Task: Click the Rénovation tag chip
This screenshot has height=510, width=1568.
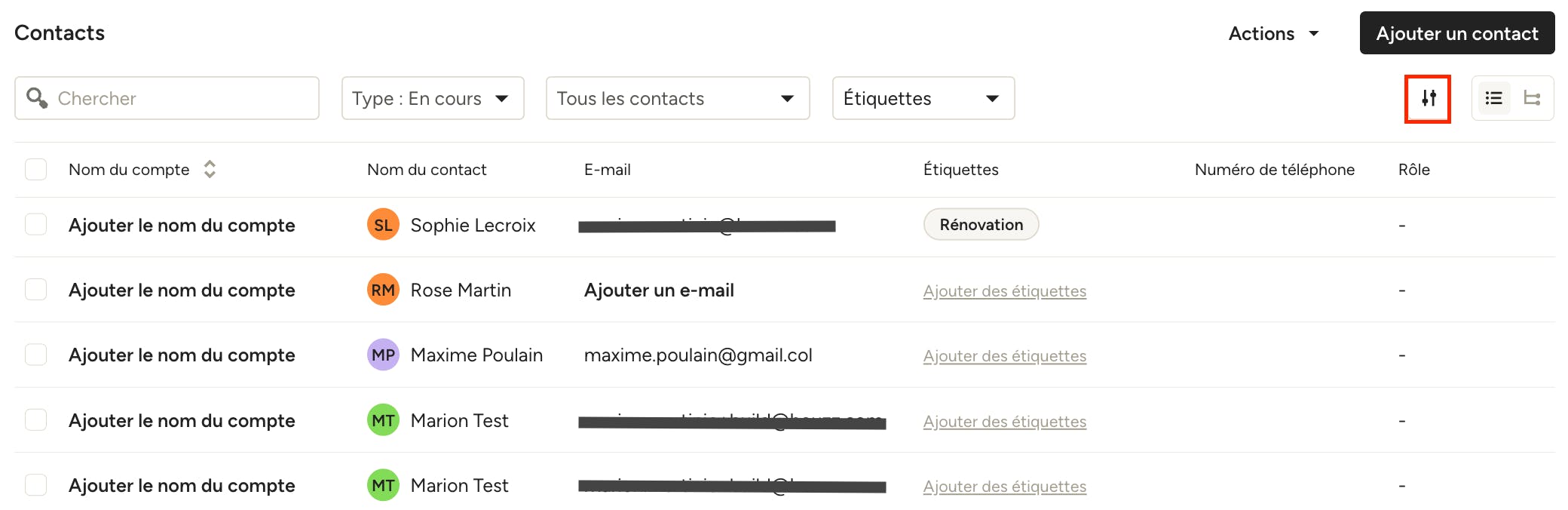Action: click(981, 225)
